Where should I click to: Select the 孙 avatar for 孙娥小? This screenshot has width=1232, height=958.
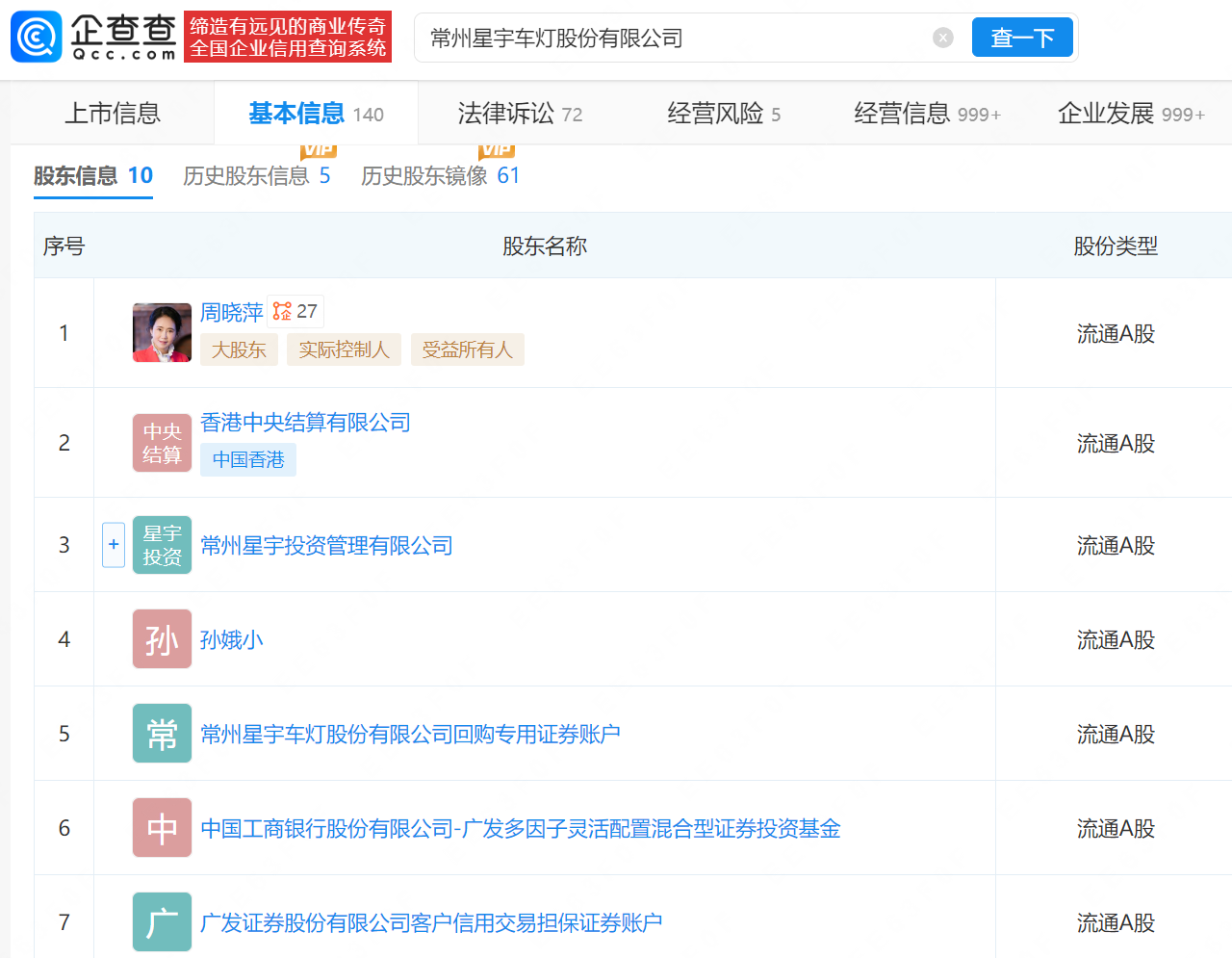(162, 639)
